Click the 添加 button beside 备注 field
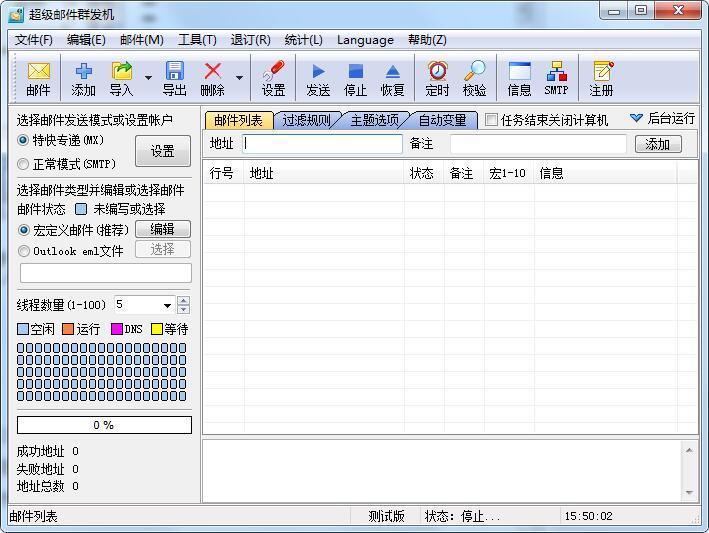Image resolution: width=709 pixels, height=533 pixels. tap(657, 144)
